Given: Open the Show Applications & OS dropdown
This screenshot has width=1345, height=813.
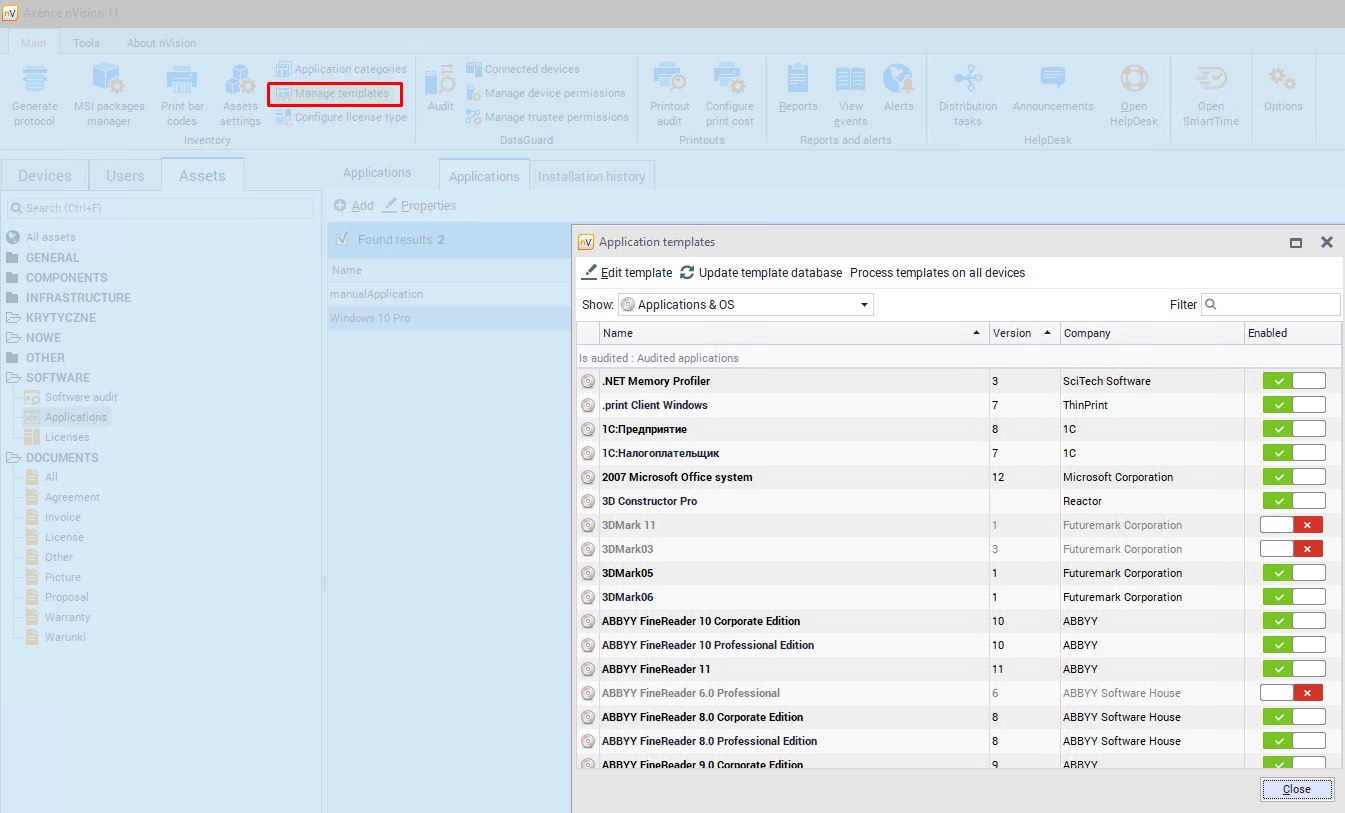Looking at the screenshot, I should (x=745, y=305).
